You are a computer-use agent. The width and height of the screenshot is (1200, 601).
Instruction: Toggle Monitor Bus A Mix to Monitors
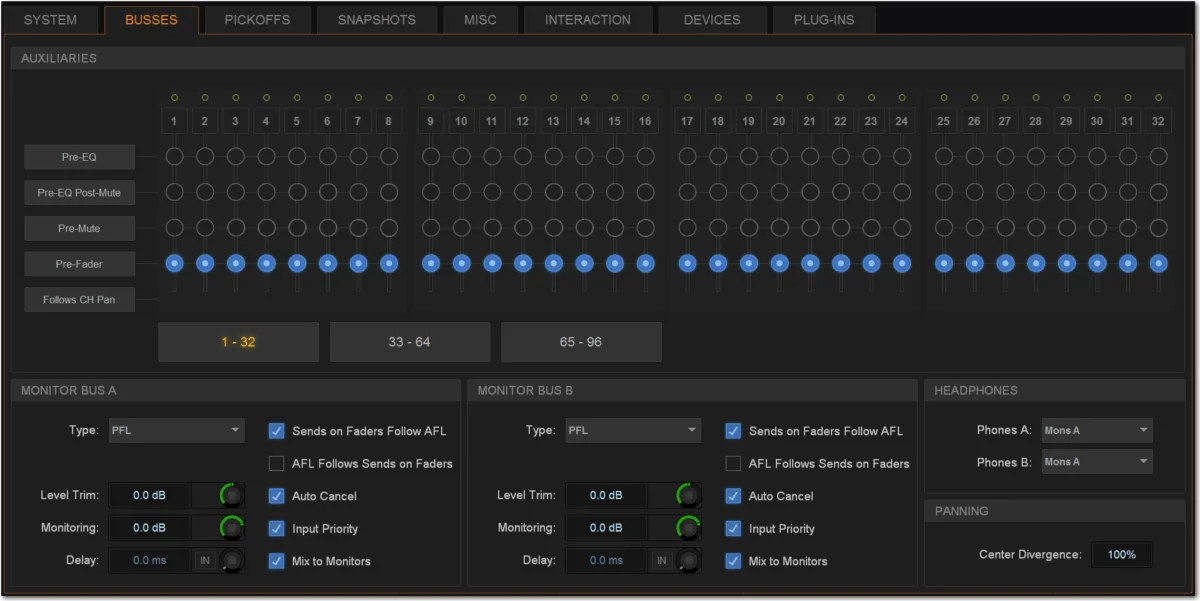click(277, 560)
